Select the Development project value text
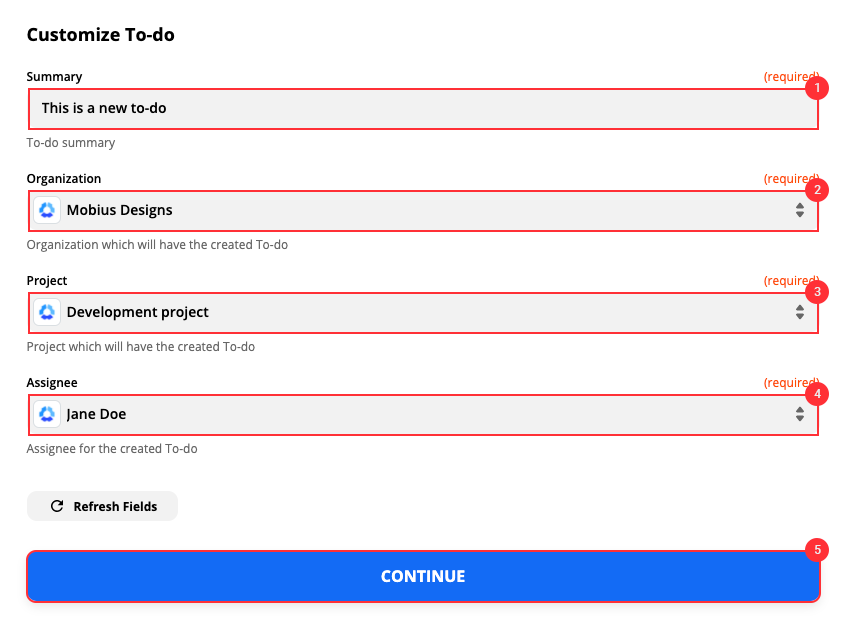Viewport: 852px width, 628px height. pyautogui.click(x=137, y=312)
